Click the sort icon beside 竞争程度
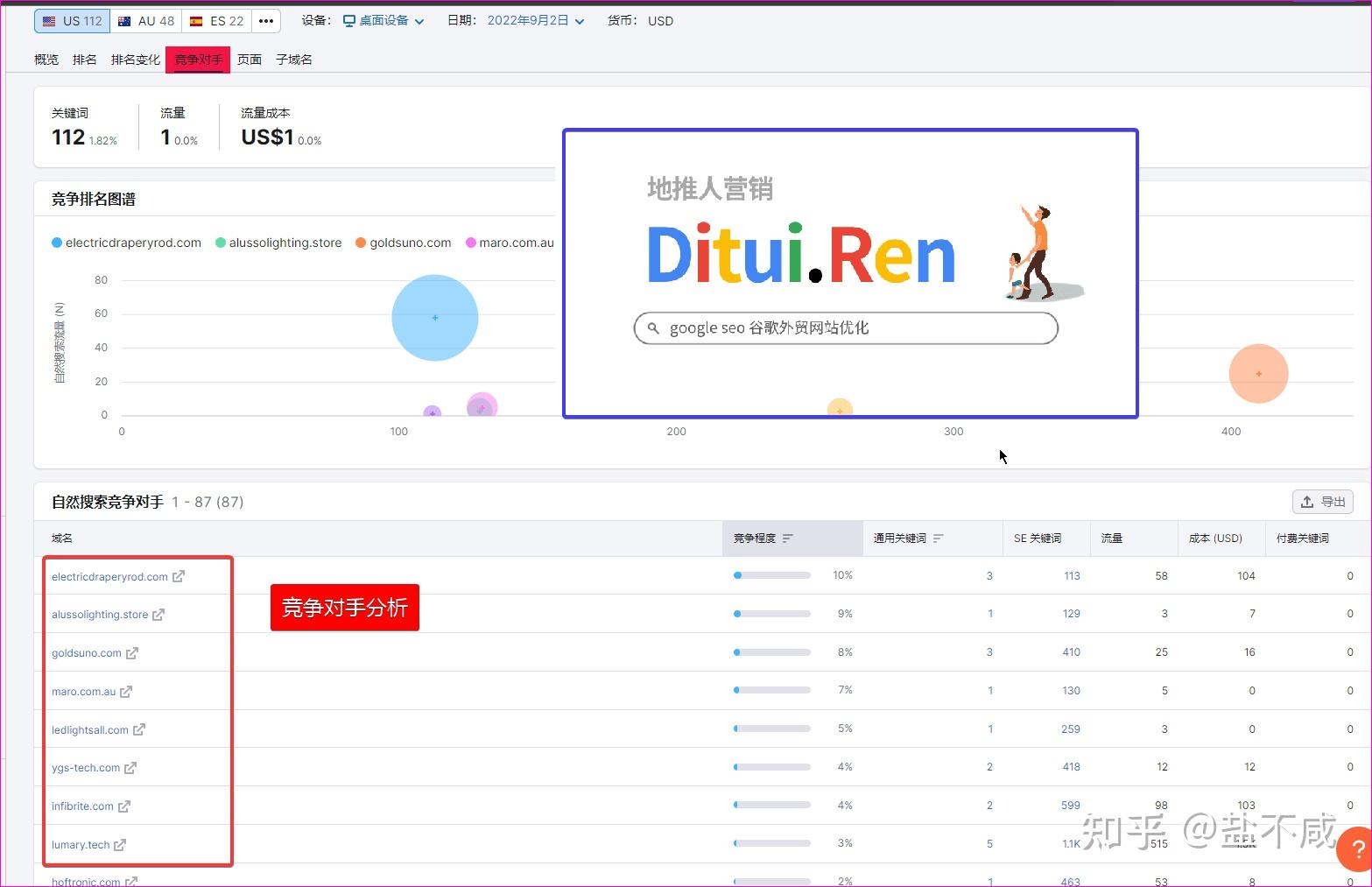The height and width of the screenshot is (887, 1372). pos(788,539)
